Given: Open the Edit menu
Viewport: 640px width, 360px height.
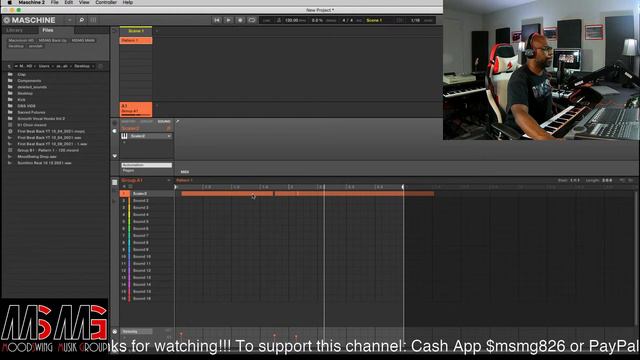Looking at the screenshot, I should (x=69, y=2).
